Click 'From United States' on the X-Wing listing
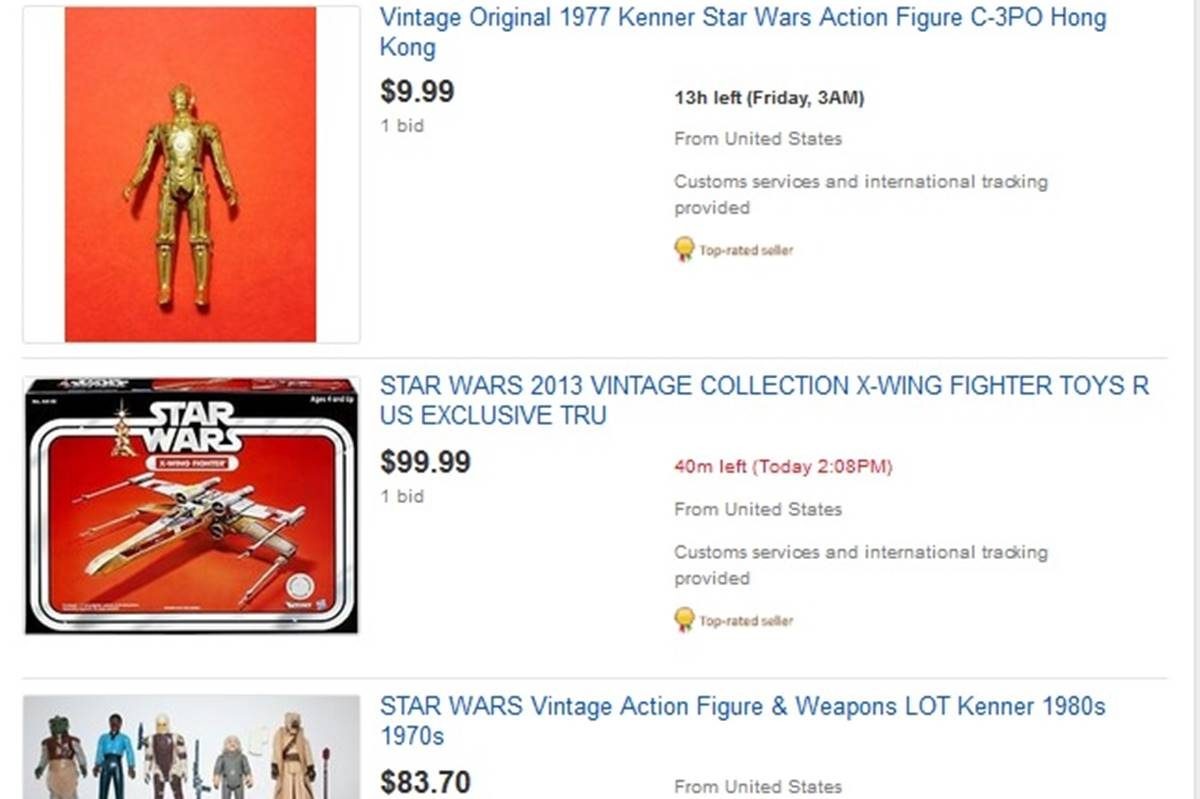Image resolution: width=1200 pixels, height=799 pixels. click(758, 509)
